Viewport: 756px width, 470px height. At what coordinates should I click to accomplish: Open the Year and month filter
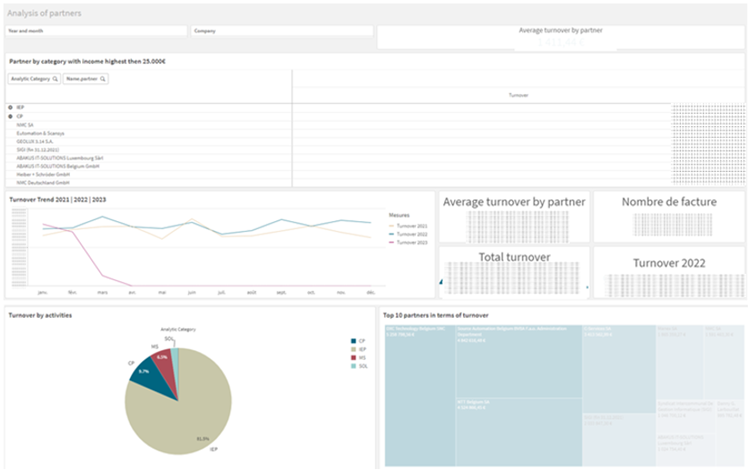pos(96,31)
